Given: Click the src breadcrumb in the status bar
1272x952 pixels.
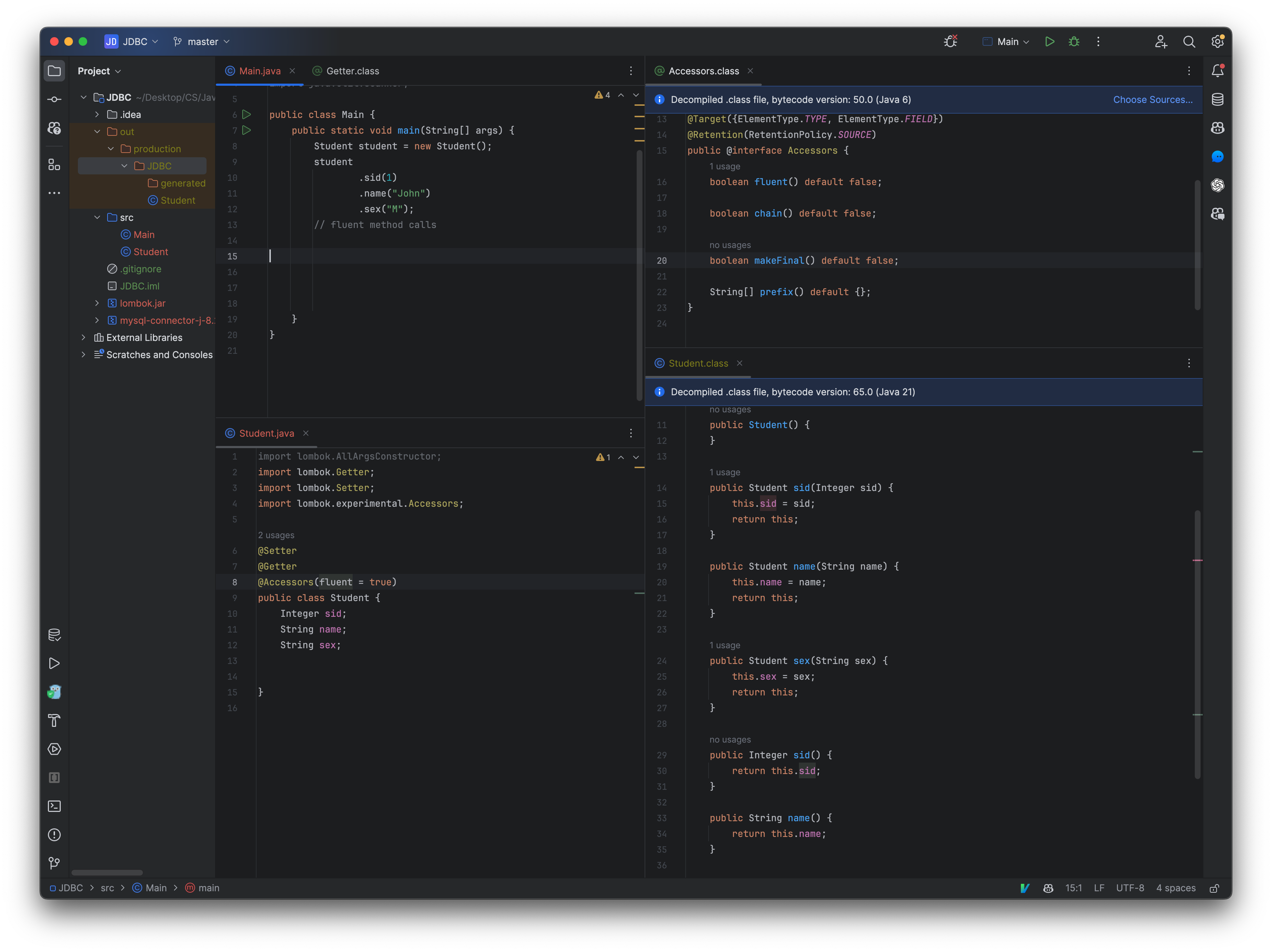Looking at the screenshot, I should click(108, 888).
